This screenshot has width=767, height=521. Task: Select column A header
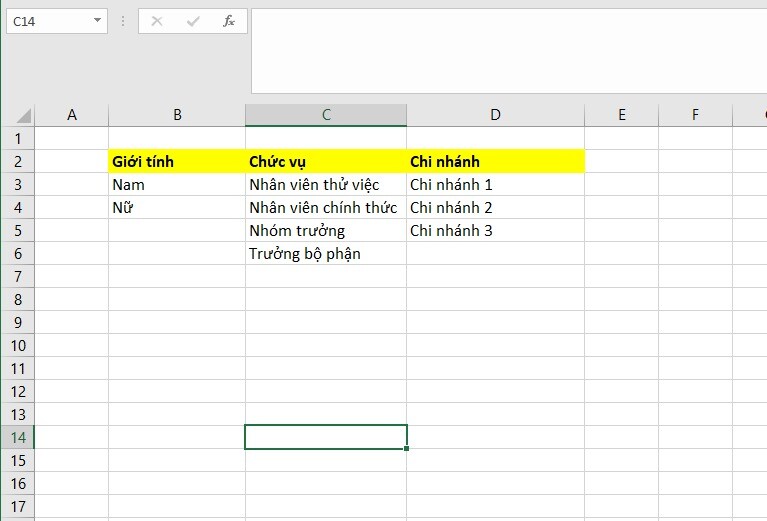[71, 115]
